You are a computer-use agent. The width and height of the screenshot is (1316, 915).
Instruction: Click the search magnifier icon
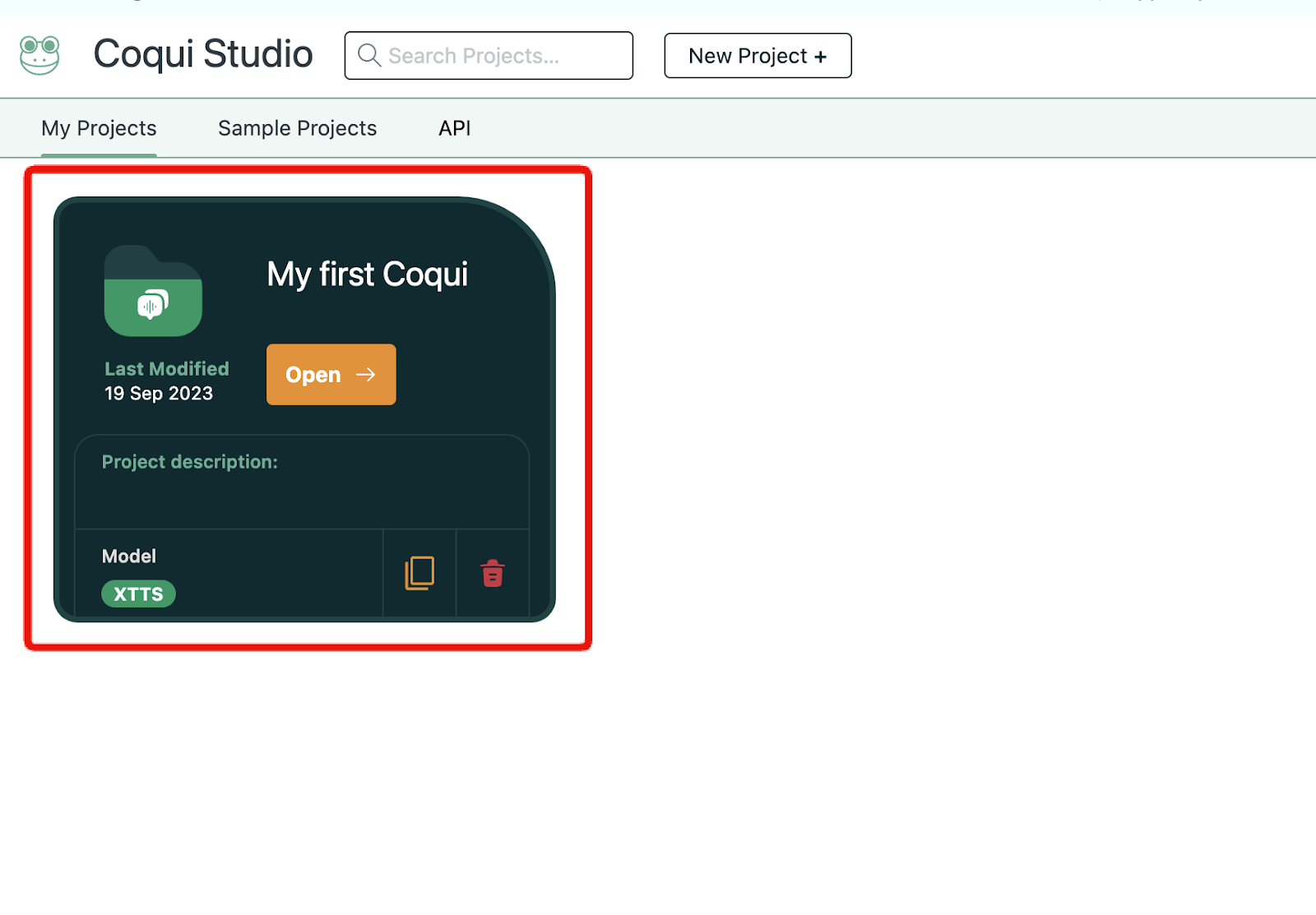(x=369, y=55)
